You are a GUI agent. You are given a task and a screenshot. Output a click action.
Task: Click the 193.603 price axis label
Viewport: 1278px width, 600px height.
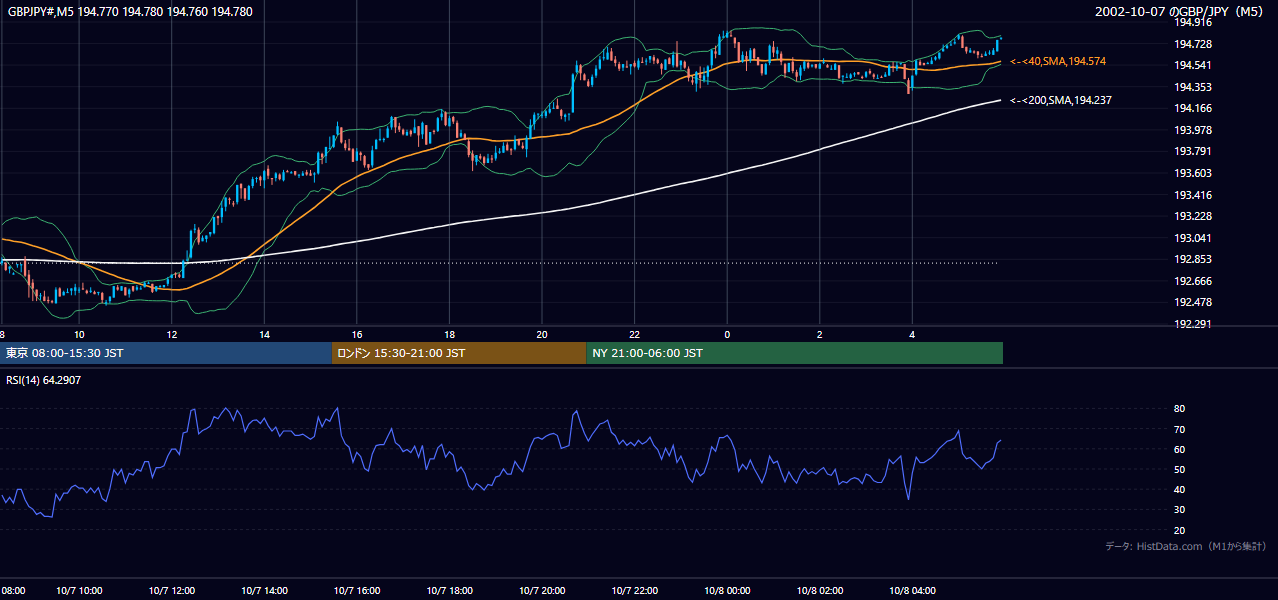[1193, 173]
